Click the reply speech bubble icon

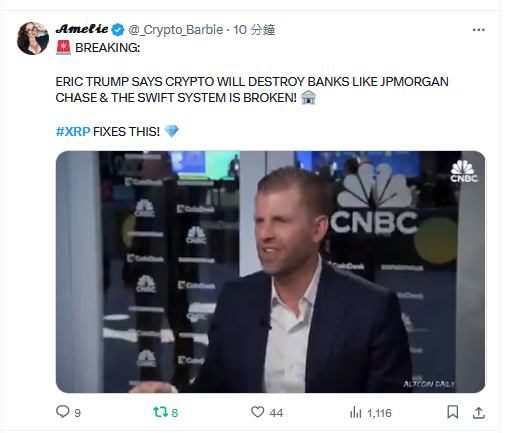pyautogui.click(x=62, y=412)
